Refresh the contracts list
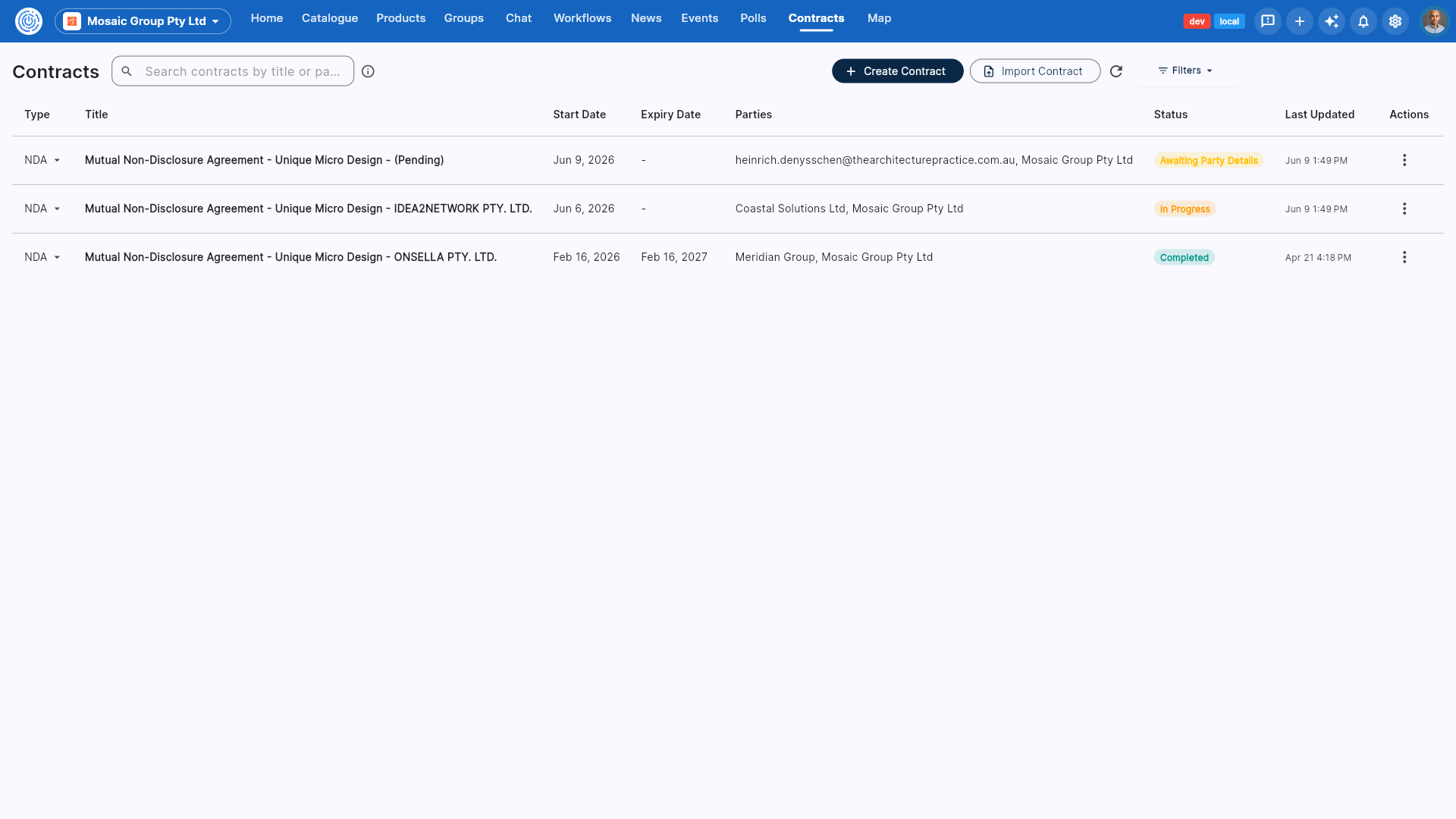Screen dimensions: 1456x819 [x=1116, y=71]
